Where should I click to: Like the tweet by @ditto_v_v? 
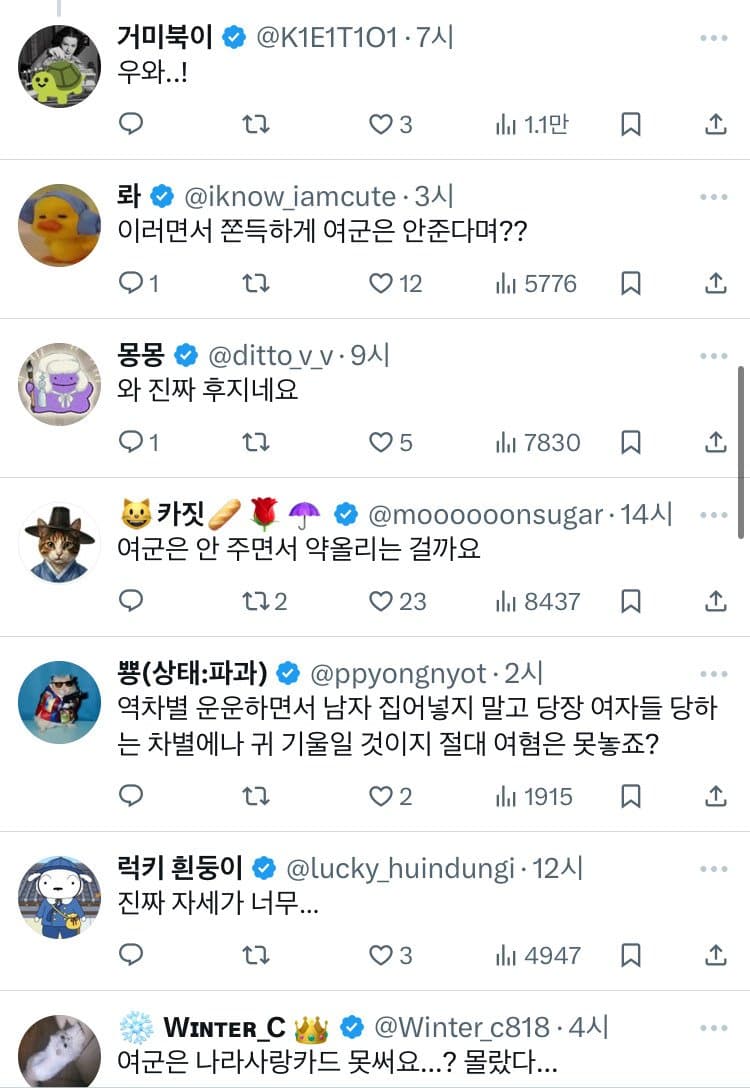[381, 442]
